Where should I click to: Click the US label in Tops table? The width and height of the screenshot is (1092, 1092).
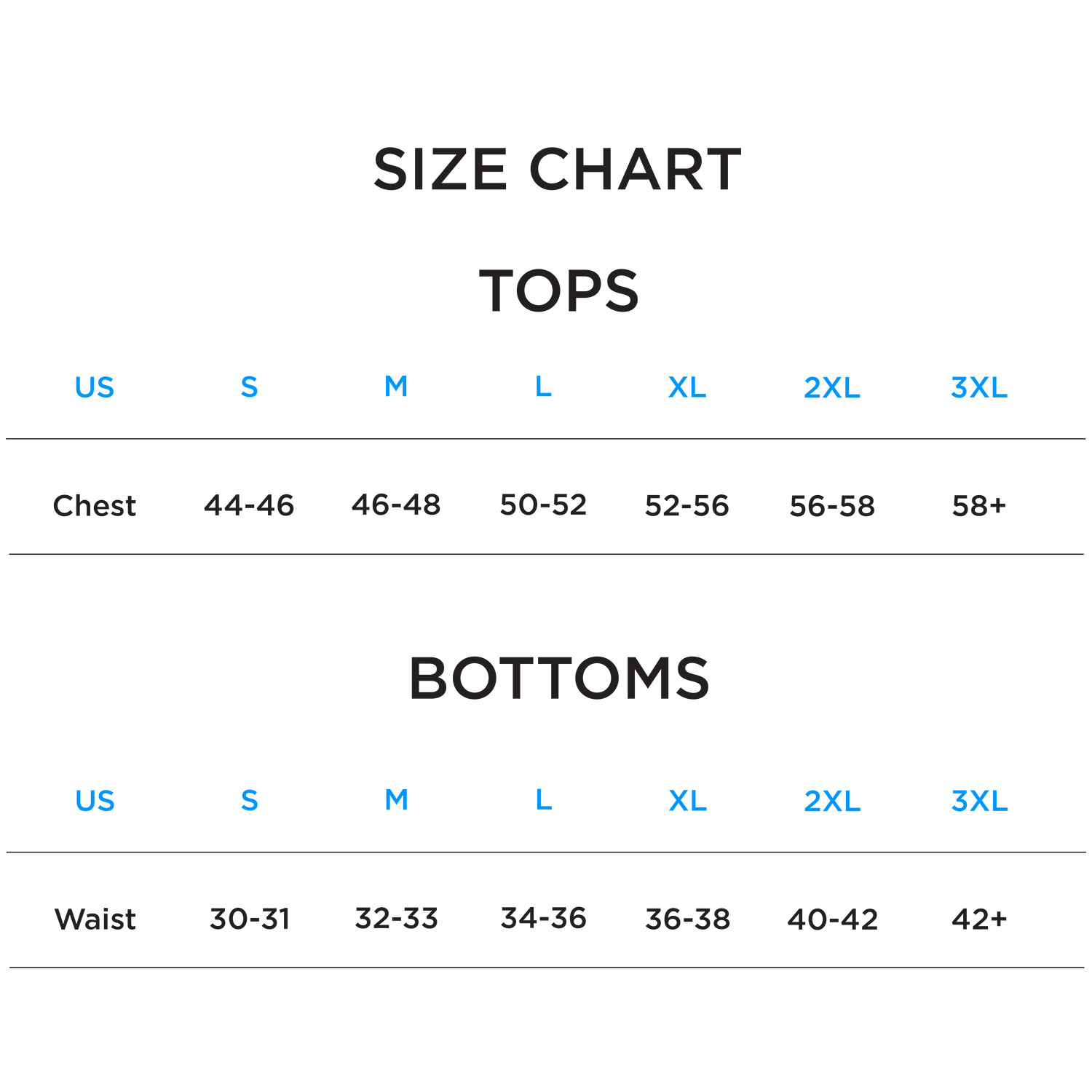95,387
